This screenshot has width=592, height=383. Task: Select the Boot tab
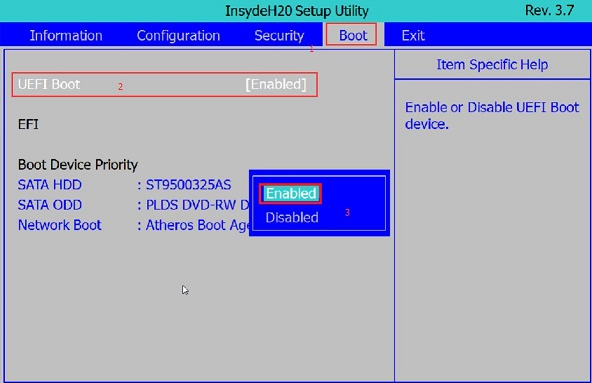click(x=352, y=35)
